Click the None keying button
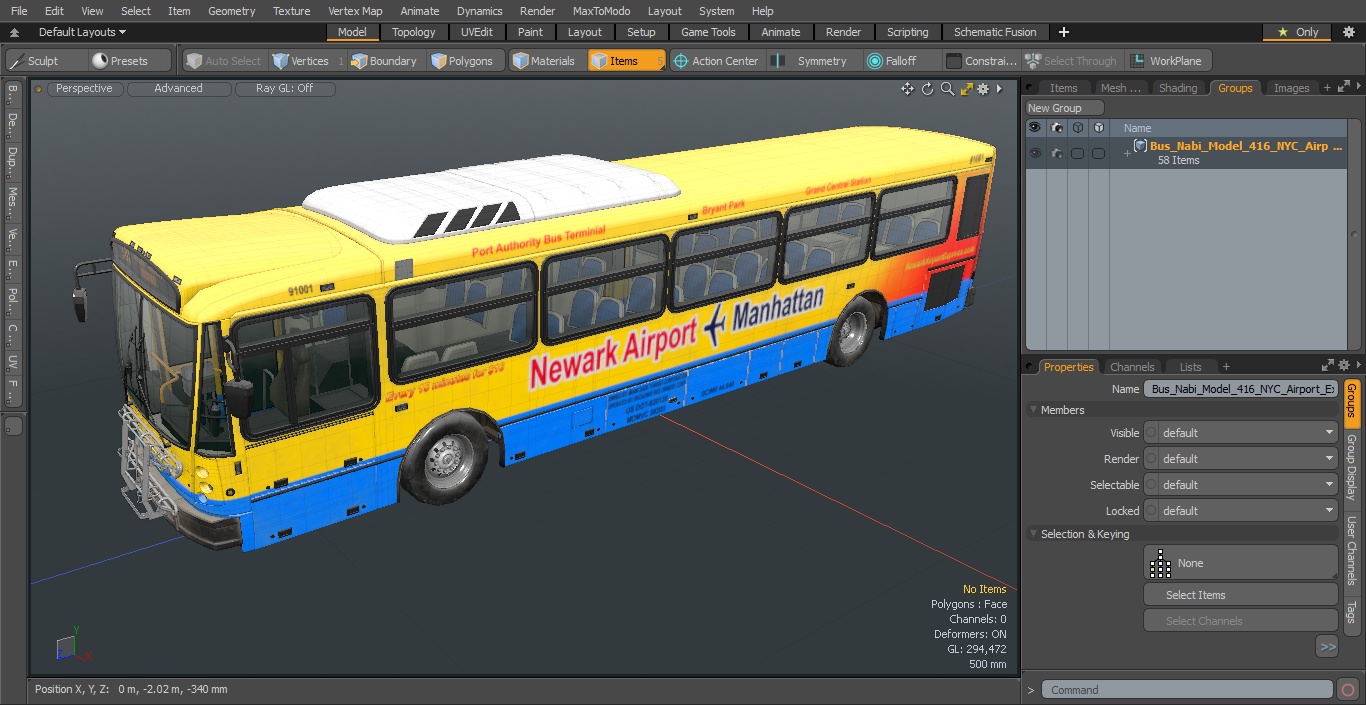The width and height of the screenshot is (1366, 705). (1240, 563)
